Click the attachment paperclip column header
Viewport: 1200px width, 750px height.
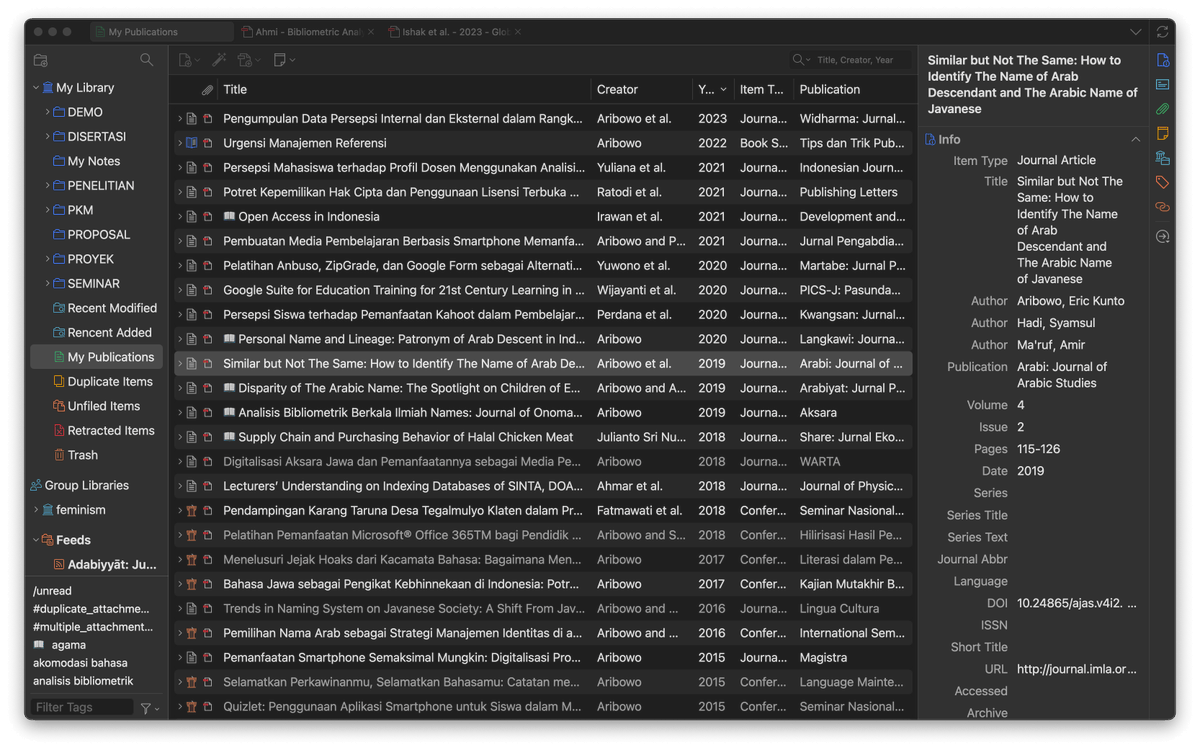(x=207, y=89)
